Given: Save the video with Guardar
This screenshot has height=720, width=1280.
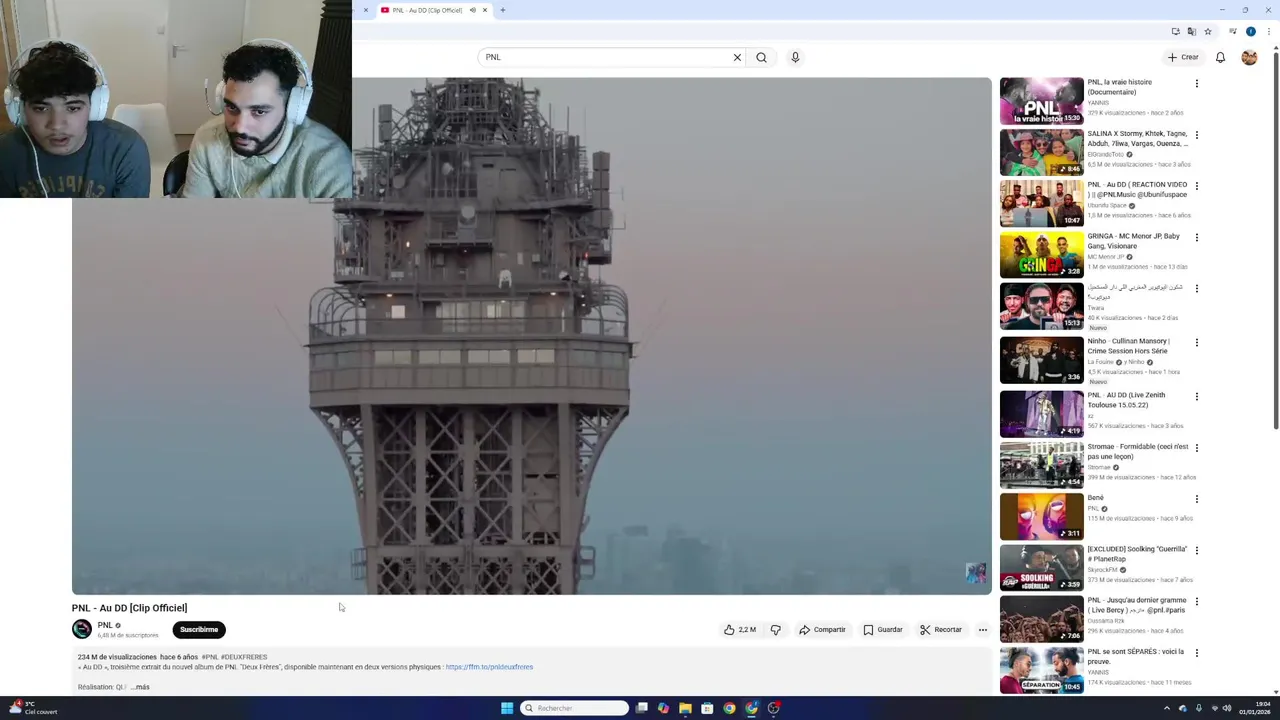Looking at the screenshot, I should 883,630.
